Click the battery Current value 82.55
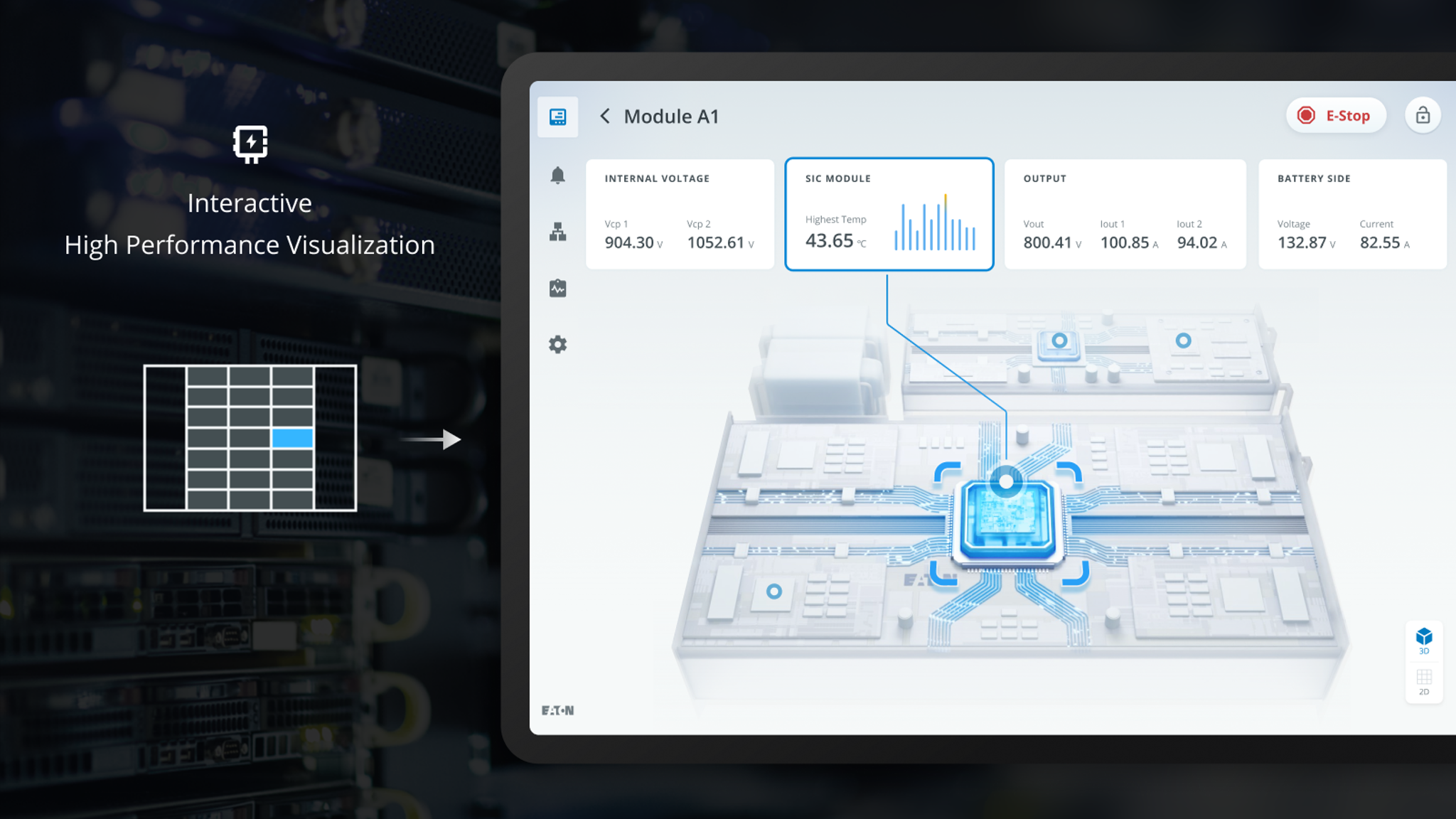This screenshot has height=819, width=1456. (x=1380, y=242)
